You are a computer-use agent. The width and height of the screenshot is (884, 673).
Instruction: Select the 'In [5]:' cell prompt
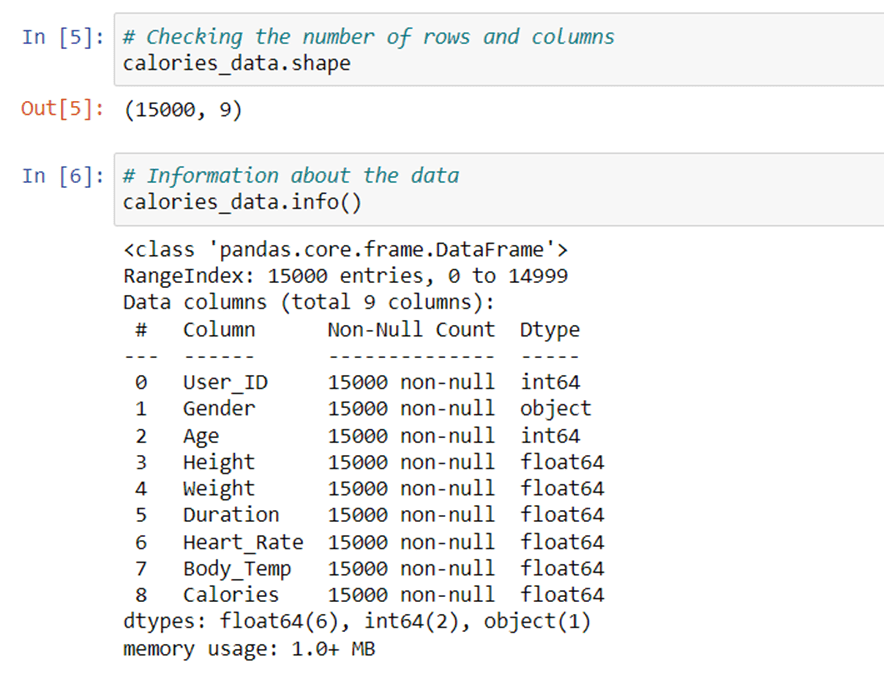click(x=63, y=37)
